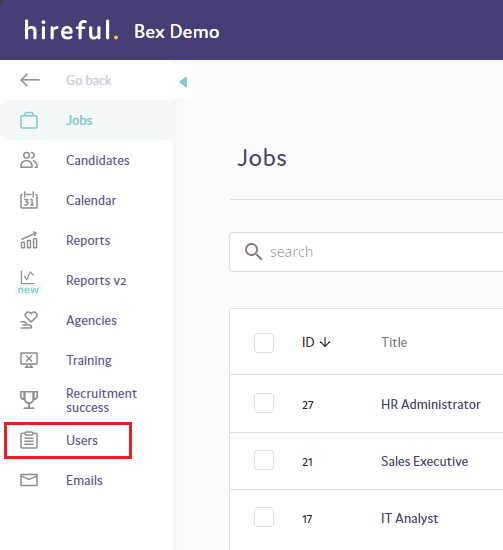Click the Agencies heart-hand icon
Viewport: 503px width, 550px height.
click(x=29, y=320)
